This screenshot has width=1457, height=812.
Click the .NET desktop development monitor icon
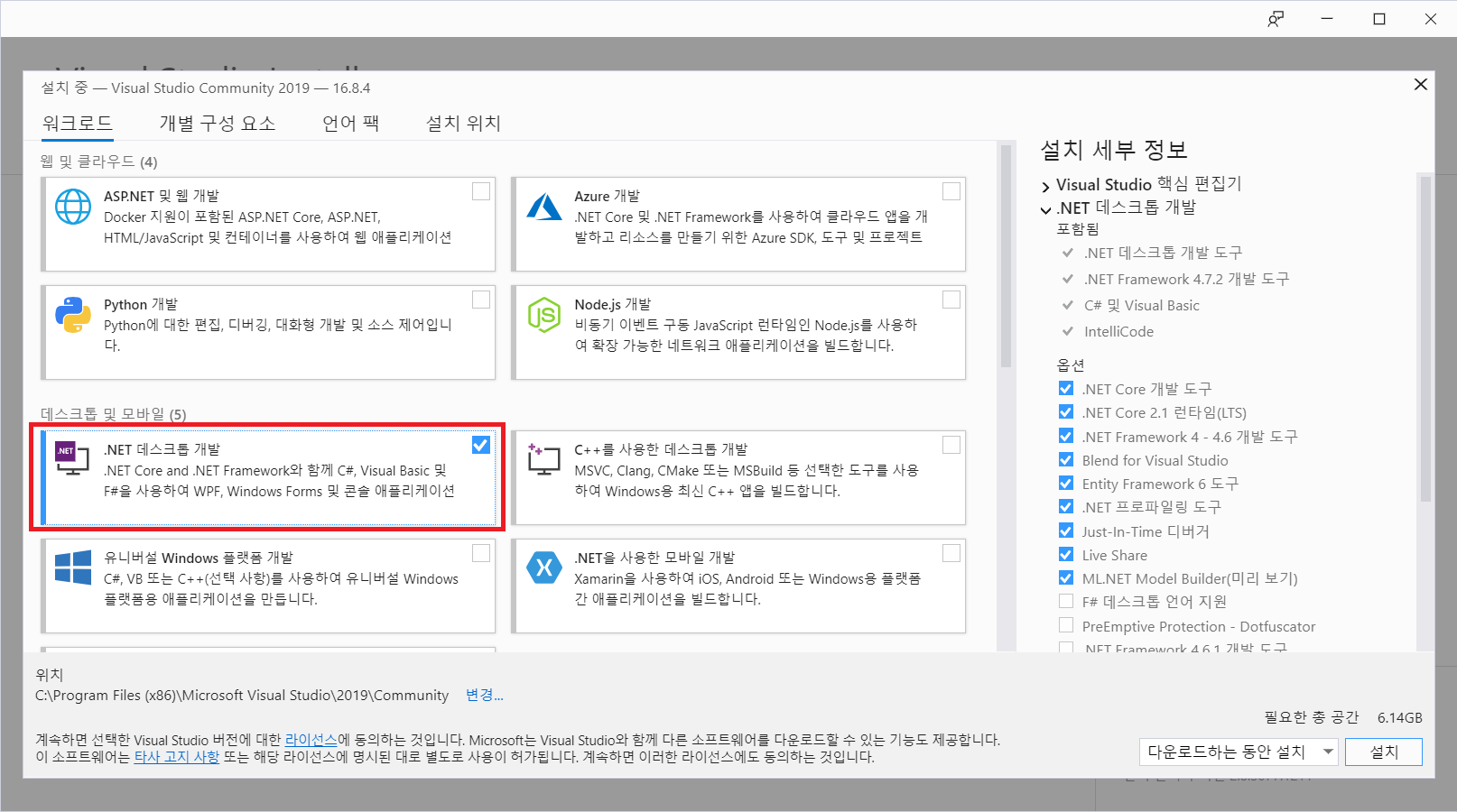(x=72, y=458)
